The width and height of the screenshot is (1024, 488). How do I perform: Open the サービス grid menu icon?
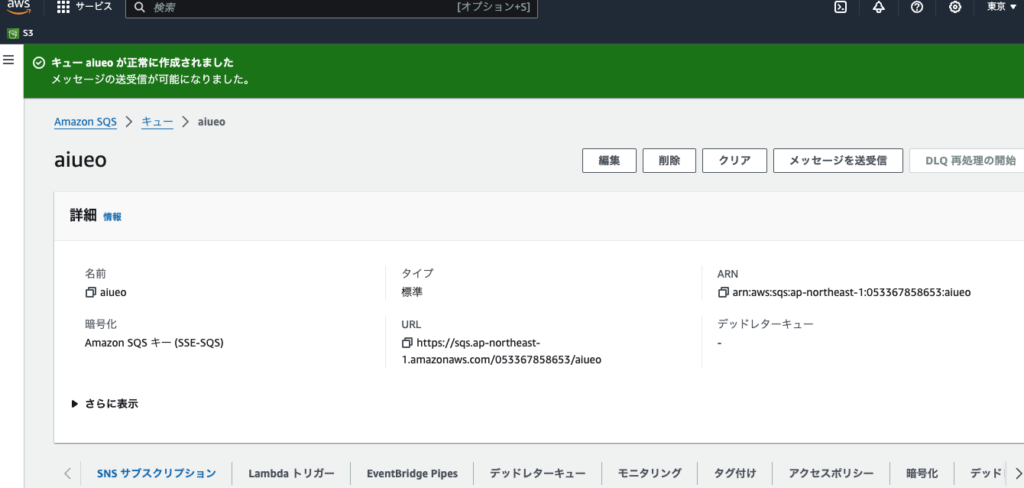63,7
